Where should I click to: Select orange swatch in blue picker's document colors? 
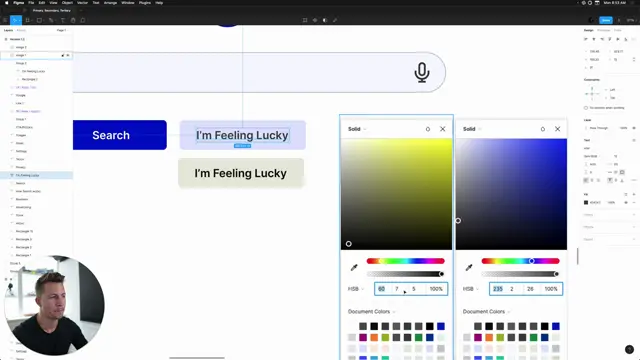click(x=489, y=338)
